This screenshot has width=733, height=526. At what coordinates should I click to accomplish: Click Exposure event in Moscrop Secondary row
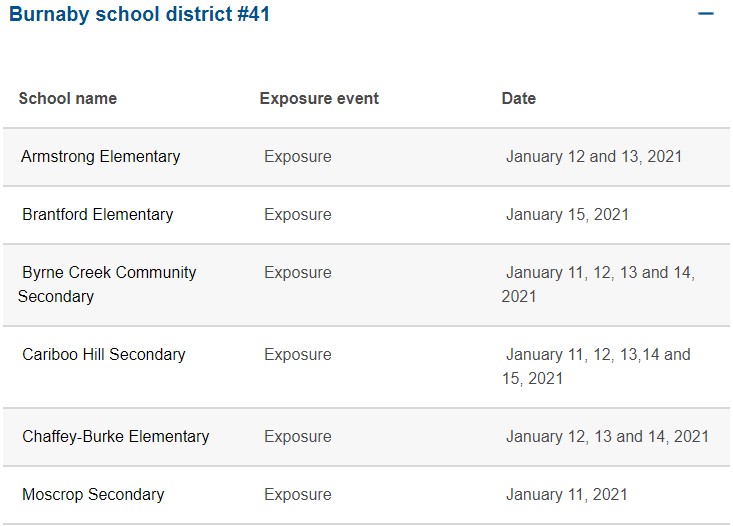298,494
